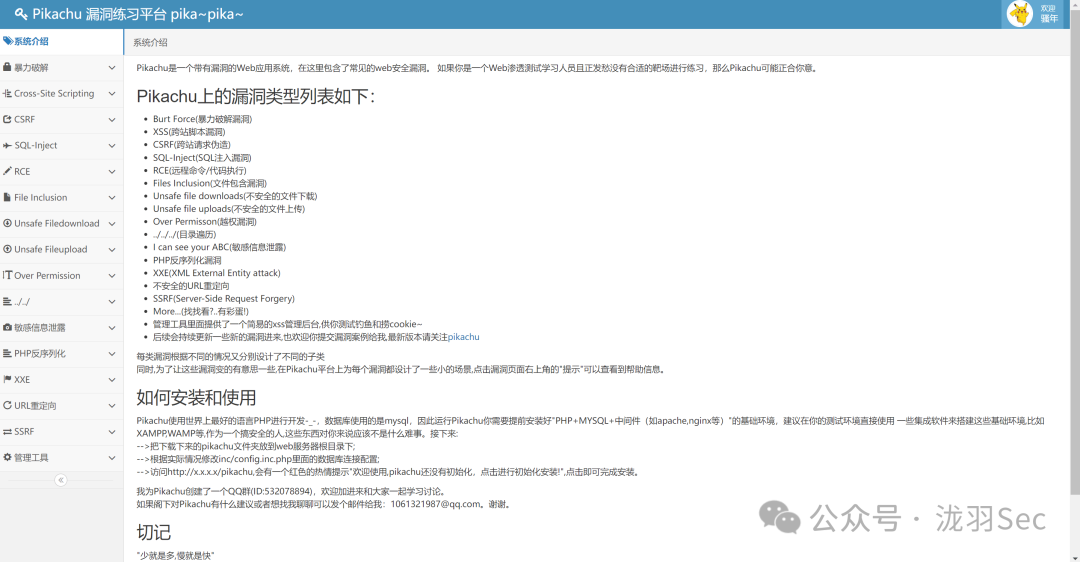This screenshot has width=1080, height=562.
Task: Open the 系统介绍 sidebar item
Action: point(61,41)
